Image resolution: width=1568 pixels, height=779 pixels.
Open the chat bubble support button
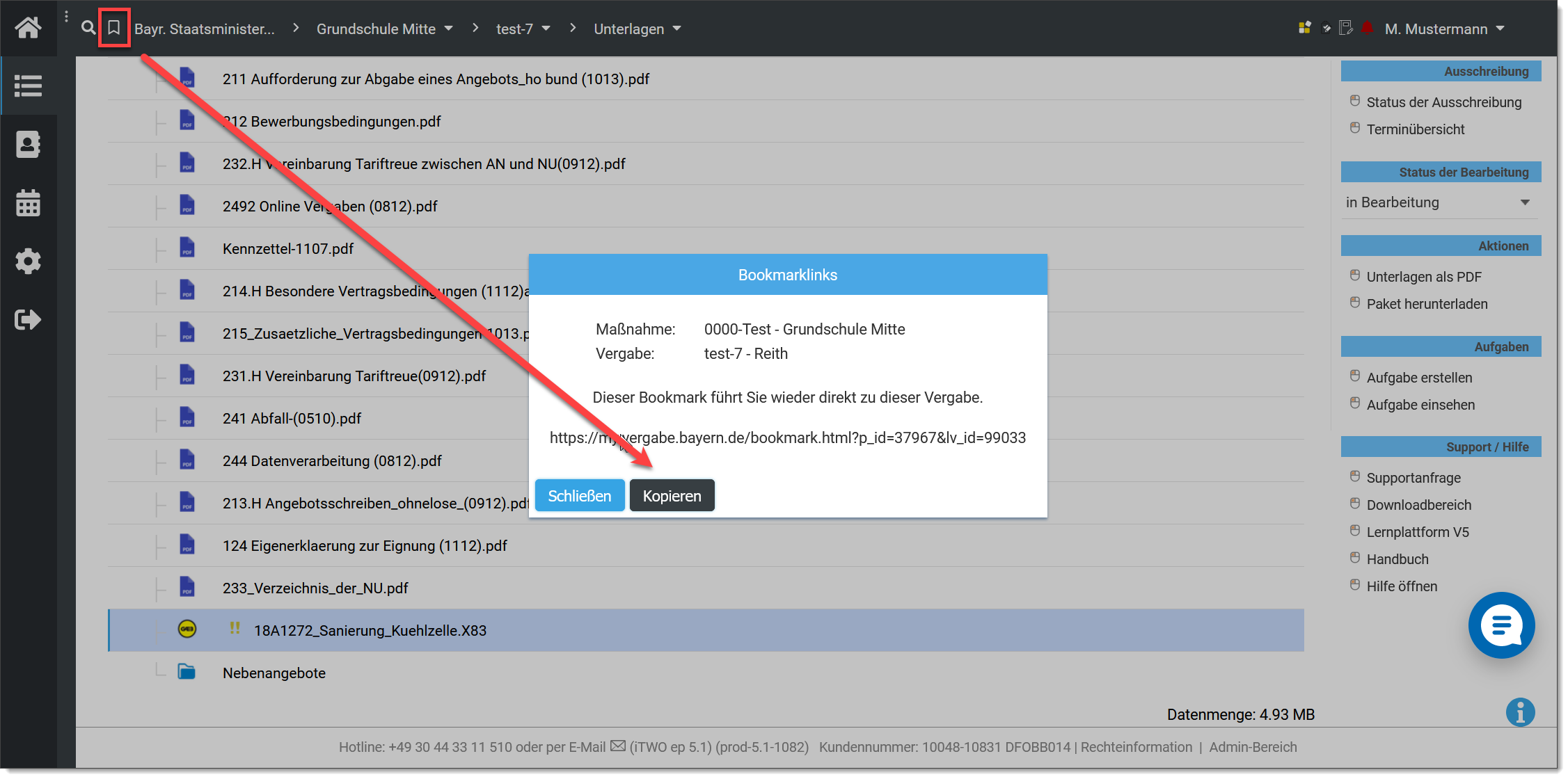1501,625
